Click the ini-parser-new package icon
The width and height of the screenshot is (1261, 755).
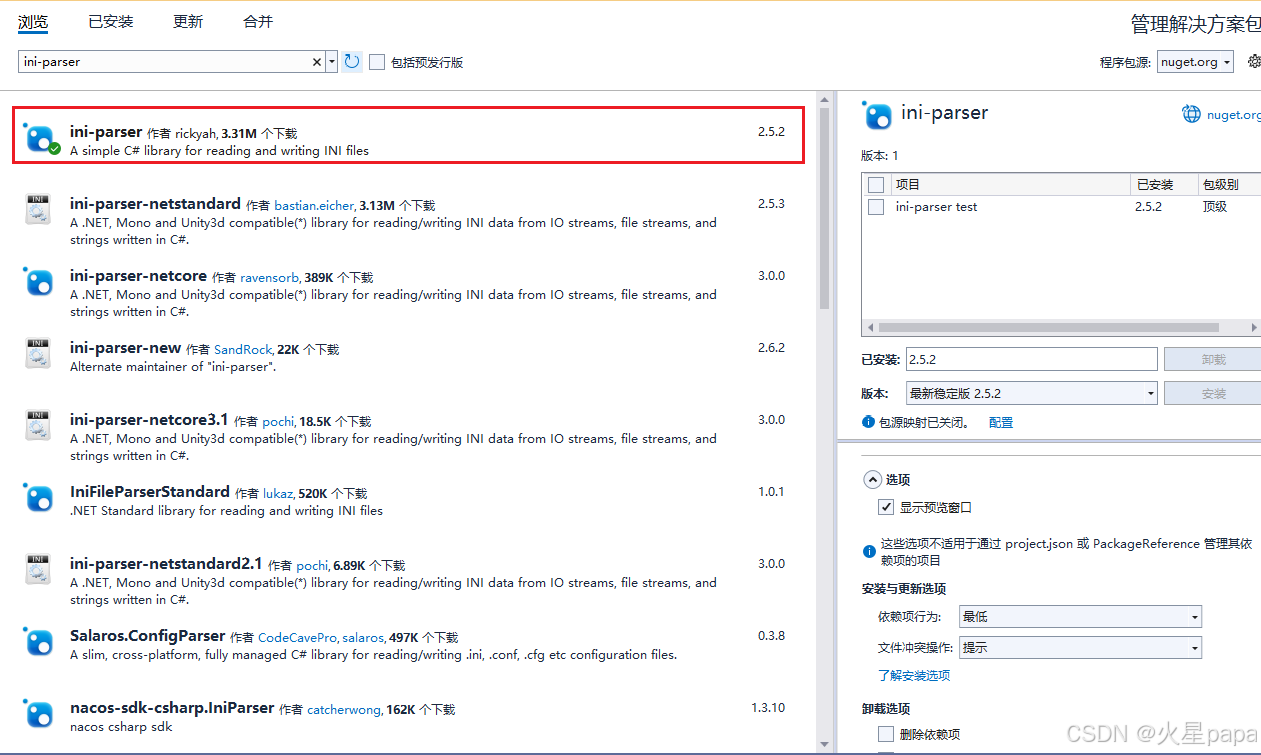coord(38,353)
